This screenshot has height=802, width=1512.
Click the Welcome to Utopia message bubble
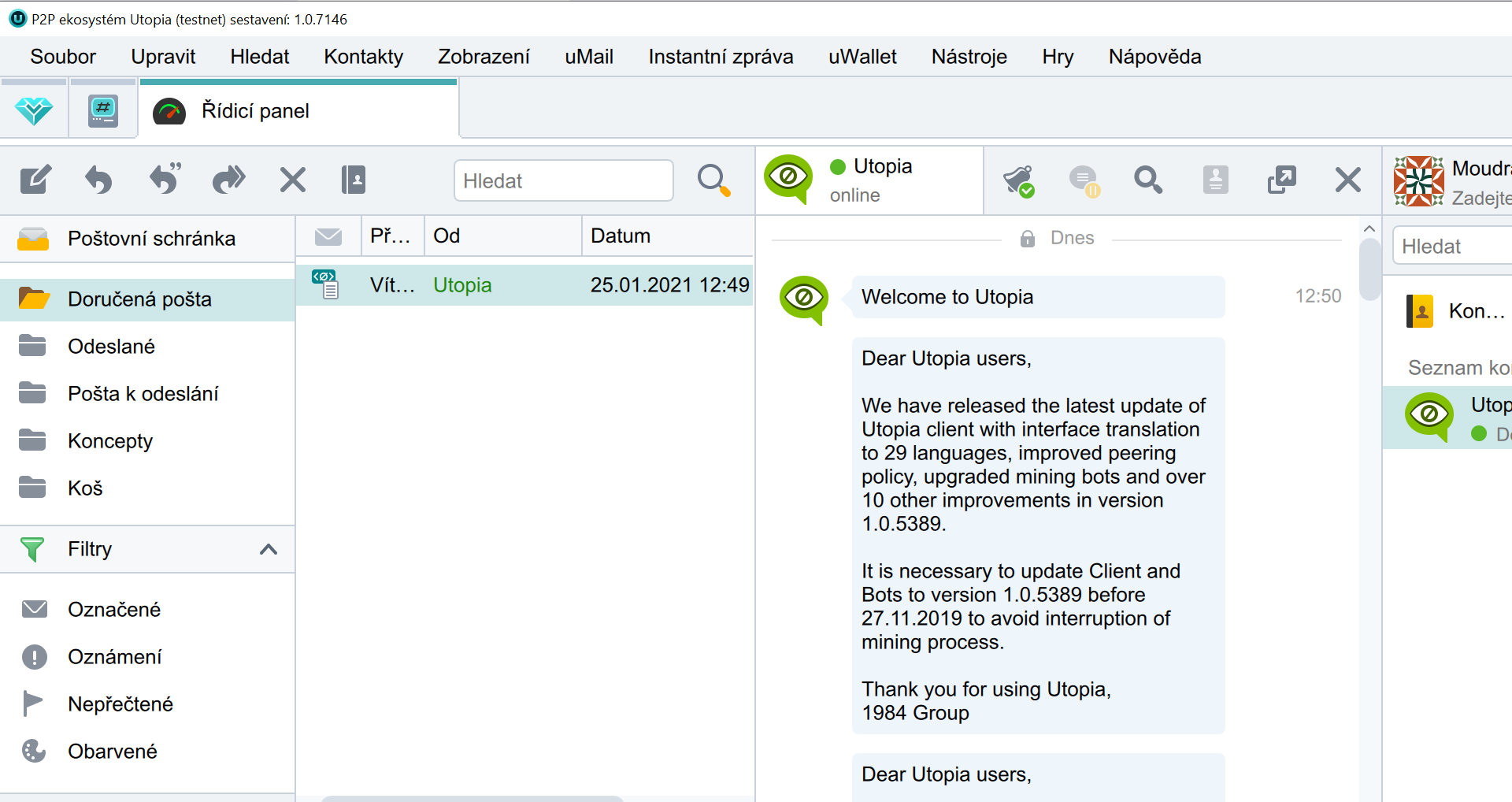tap(1038, 297)
